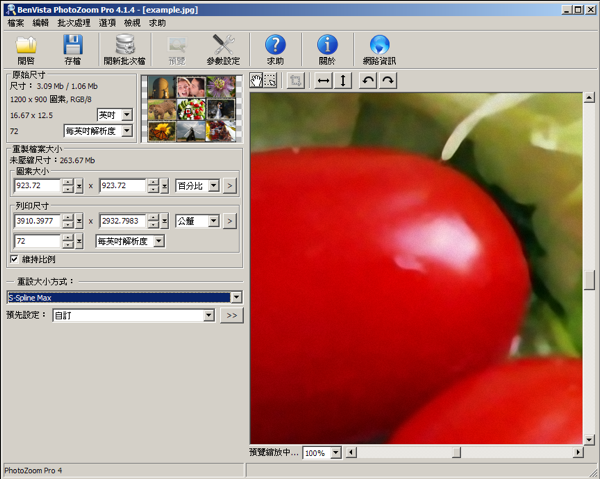Open the 英吋 unit dropdown
Screen dimensions: 600x479
click(127, 114)
